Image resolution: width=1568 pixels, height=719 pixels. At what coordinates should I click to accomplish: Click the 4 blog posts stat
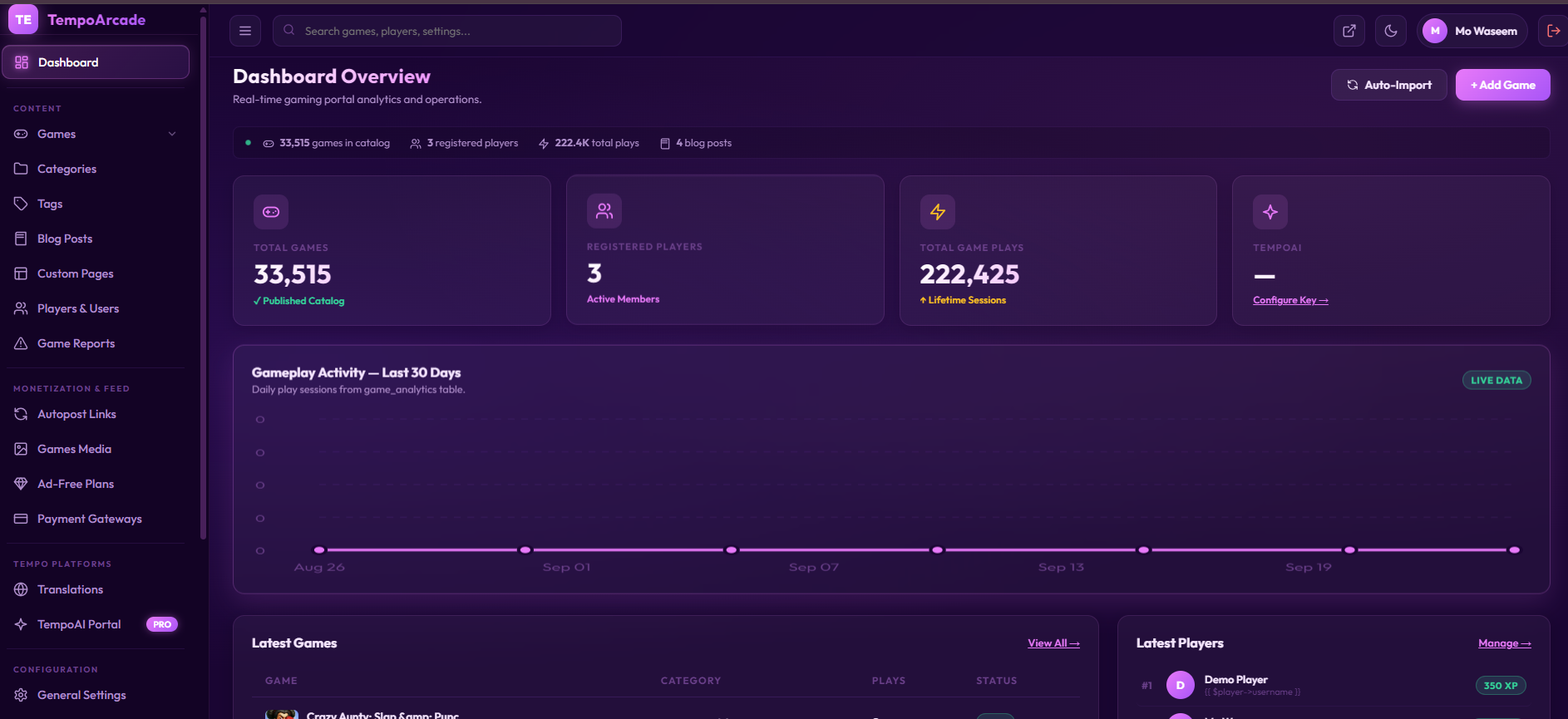pyautogui.click(x=696, y=143)
